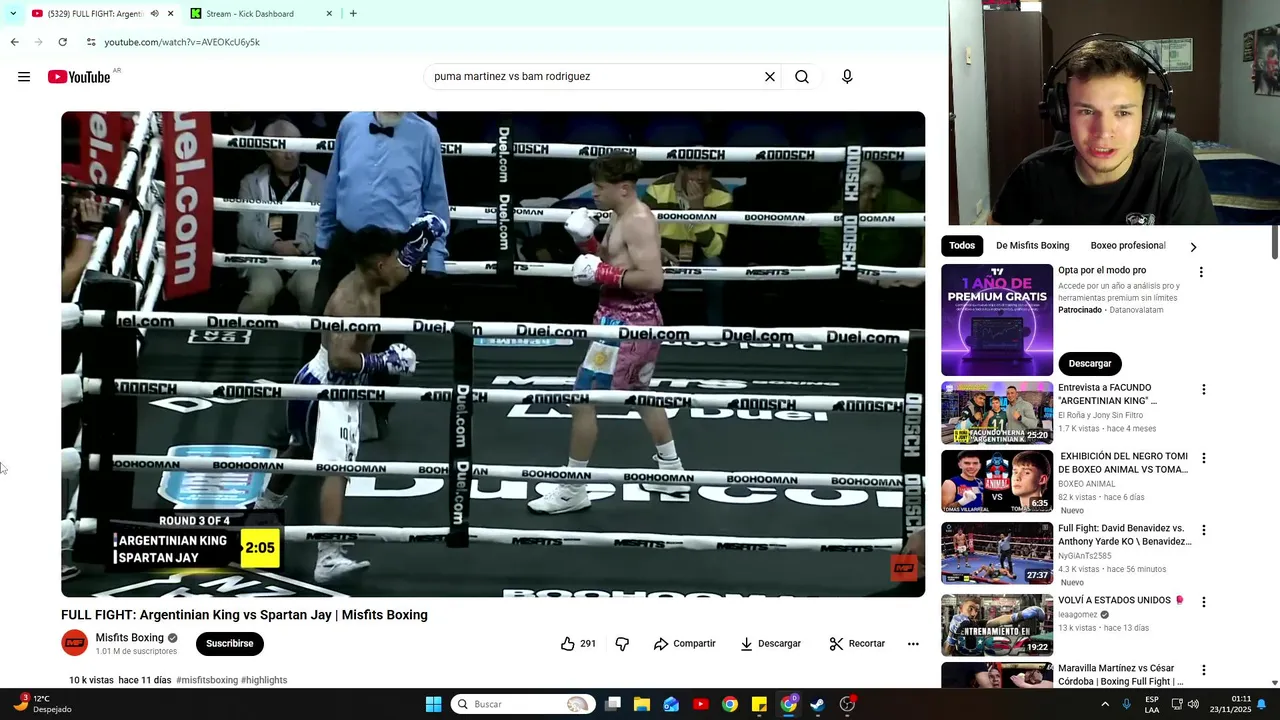Go back with the browser back arrow

[14, 42]
